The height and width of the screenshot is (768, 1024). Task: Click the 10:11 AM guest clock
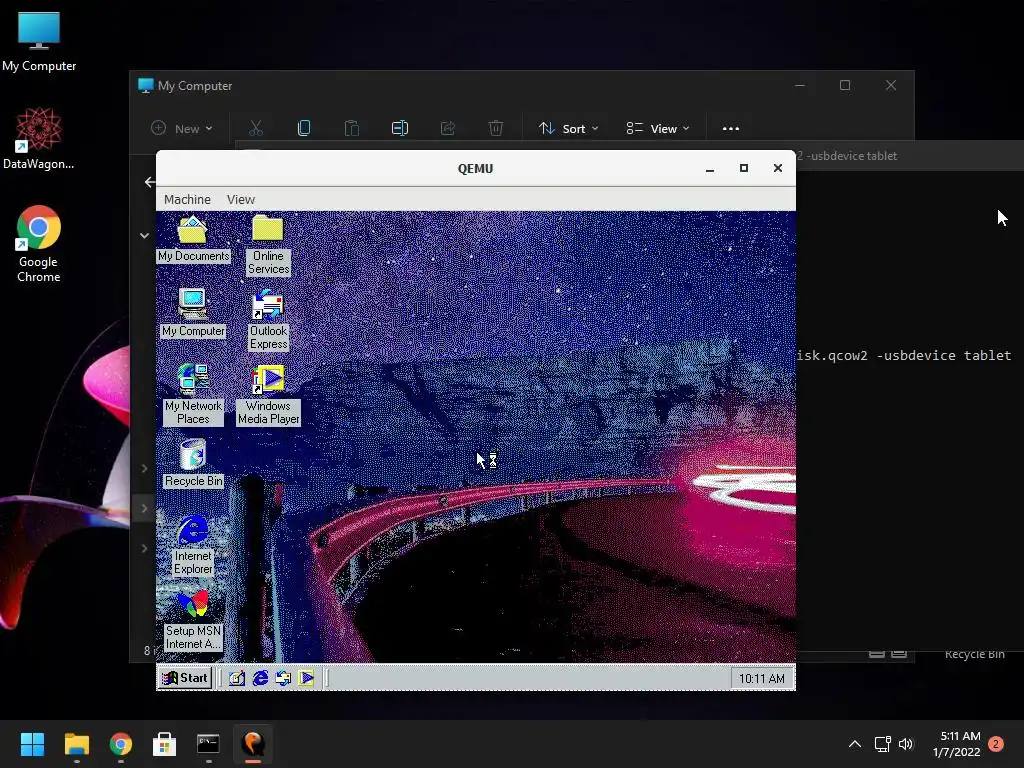pos(761,679)
